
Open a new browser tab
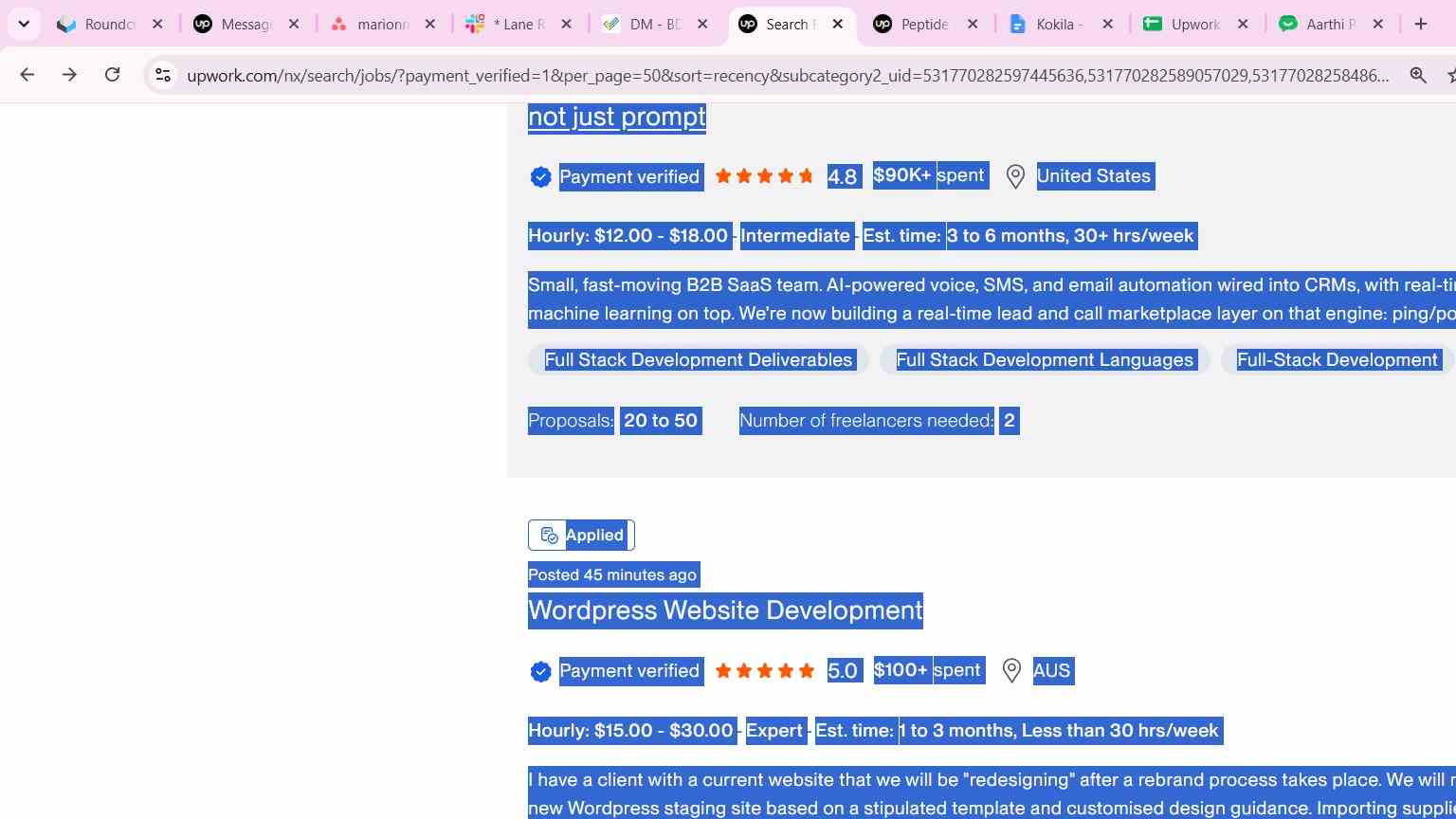point(1421,24)
